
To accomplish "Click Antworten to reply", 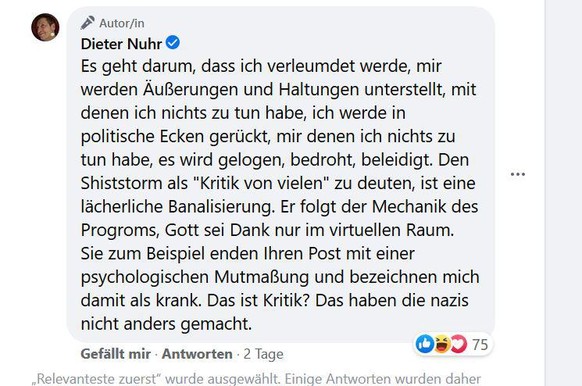I will pos(197,354).
